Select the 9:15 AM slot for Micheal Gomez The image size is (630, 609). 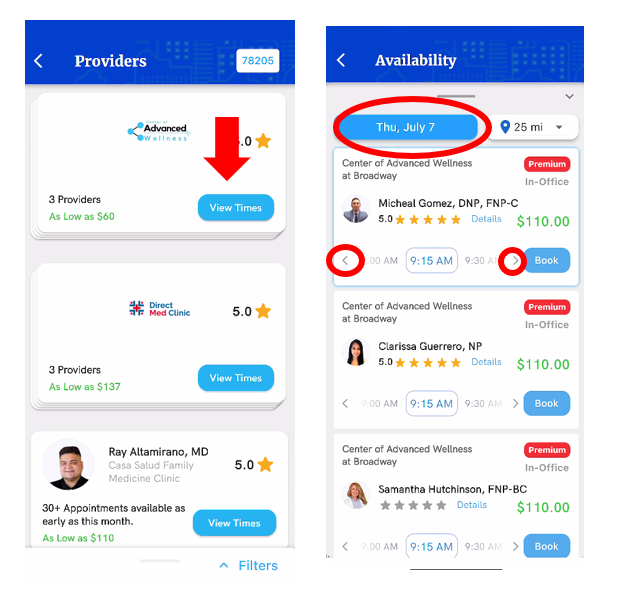[x=432, y=261]
